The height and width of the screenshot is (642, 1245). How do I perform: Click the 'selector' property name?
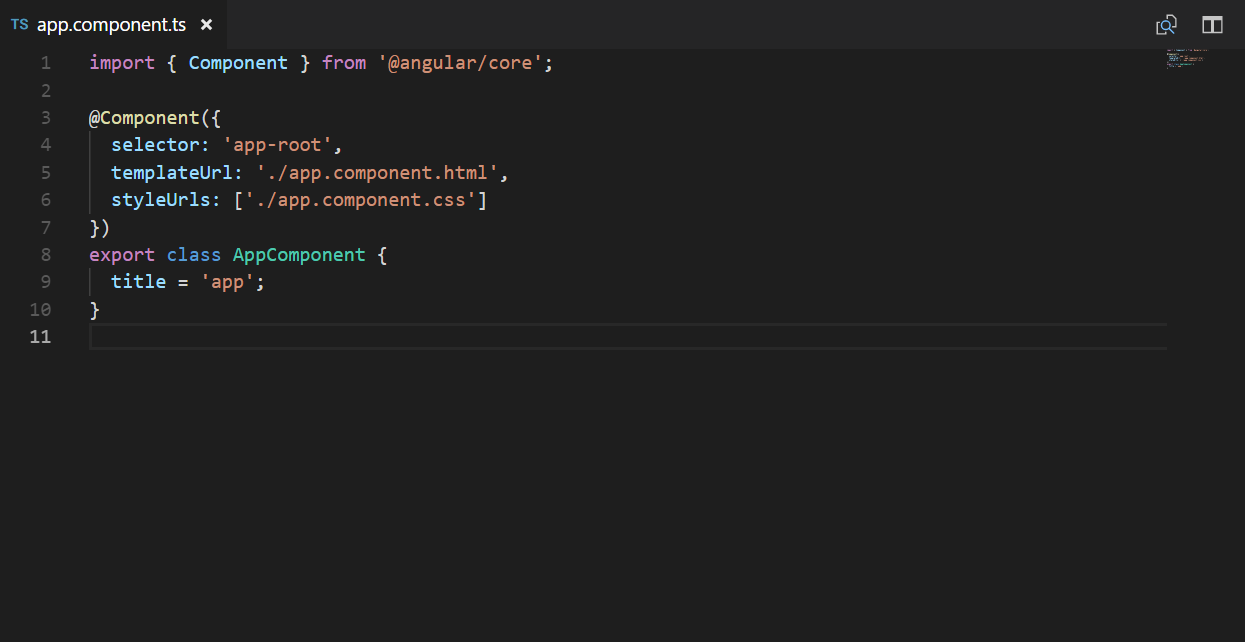click(x=155, y=145)
